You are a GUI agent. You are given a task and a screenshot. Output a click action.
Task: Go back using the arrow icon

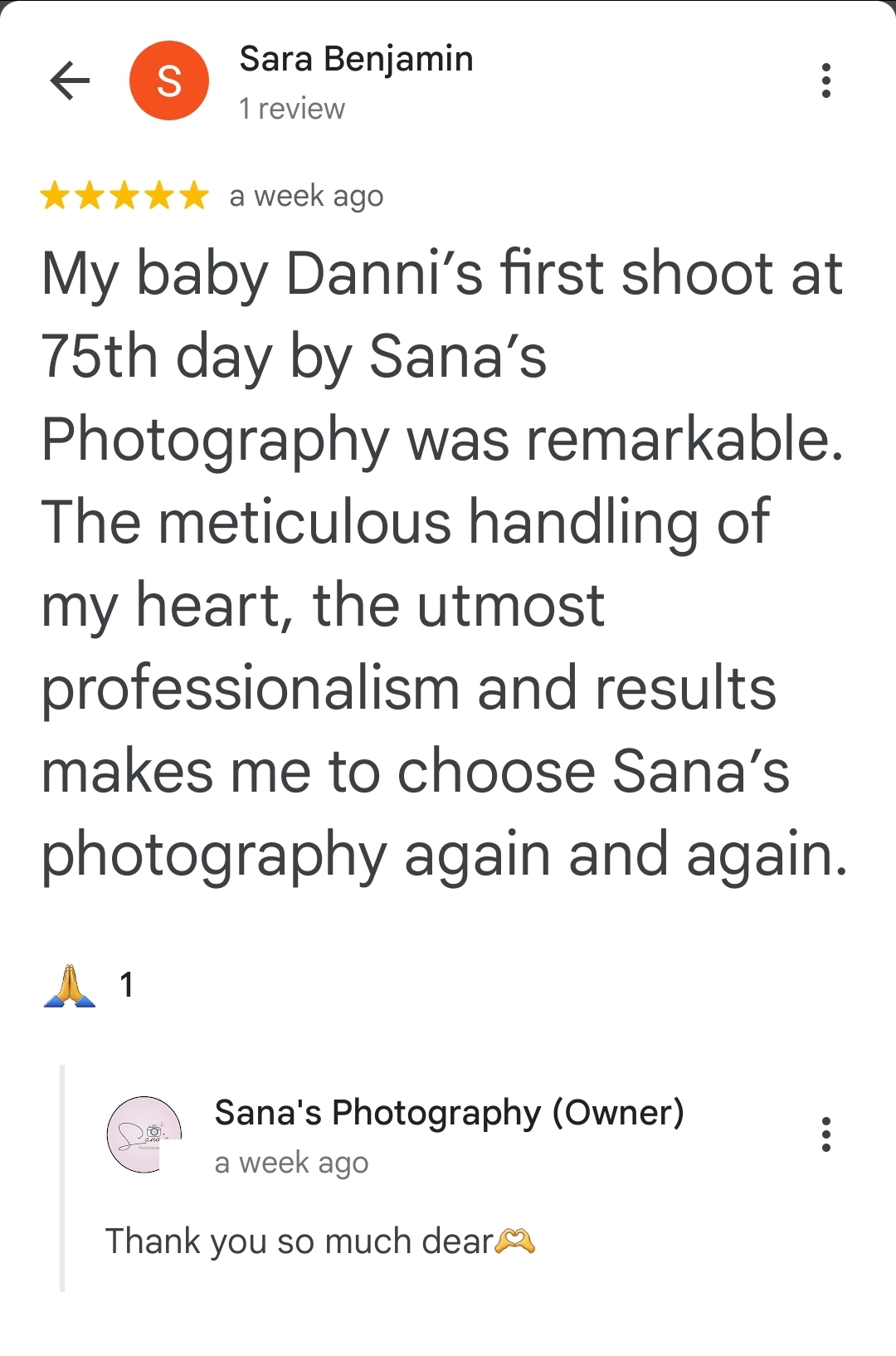click(70, 80)
